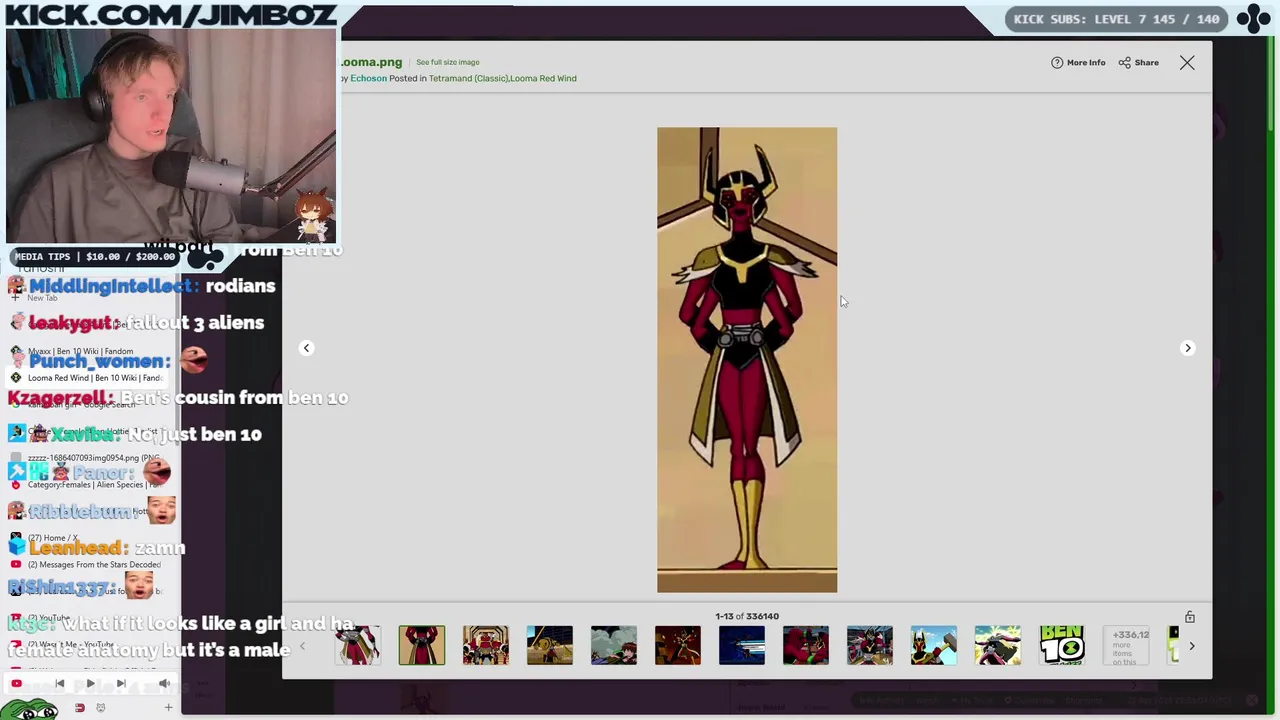Go to the next gallery image
Screen dimensions: 1280x720
pos(1187,348)
